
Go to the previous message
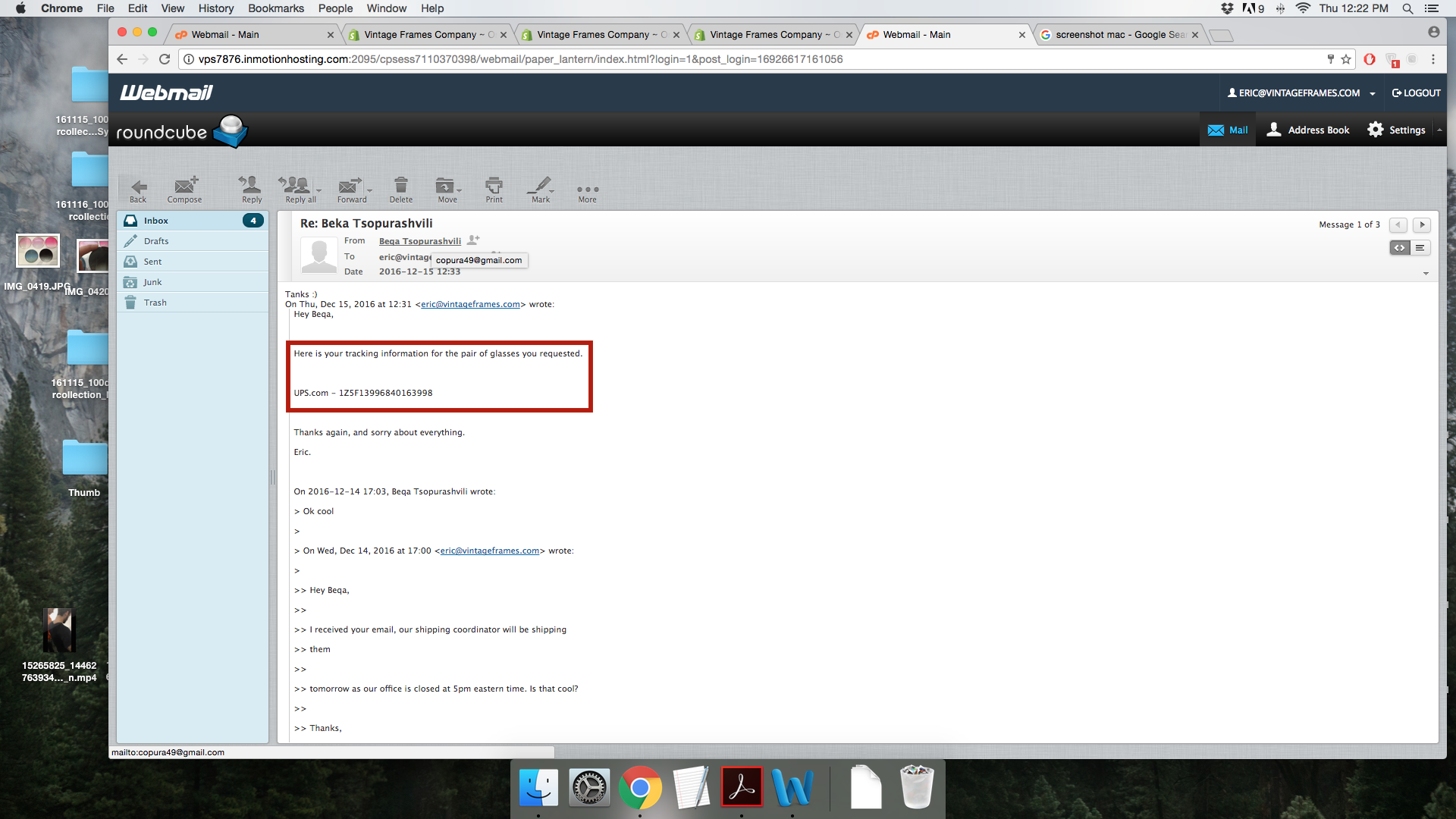point(1398,225)
